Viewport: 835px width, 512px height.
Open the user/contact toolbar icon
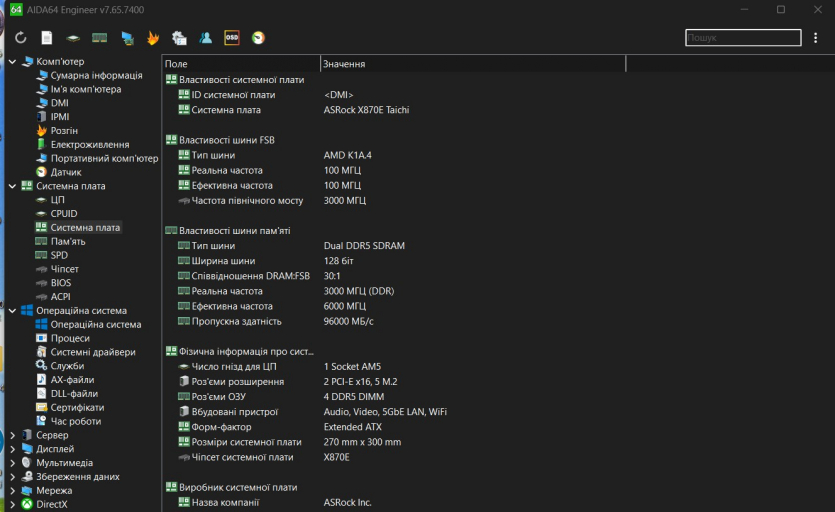tap(206, 38)
